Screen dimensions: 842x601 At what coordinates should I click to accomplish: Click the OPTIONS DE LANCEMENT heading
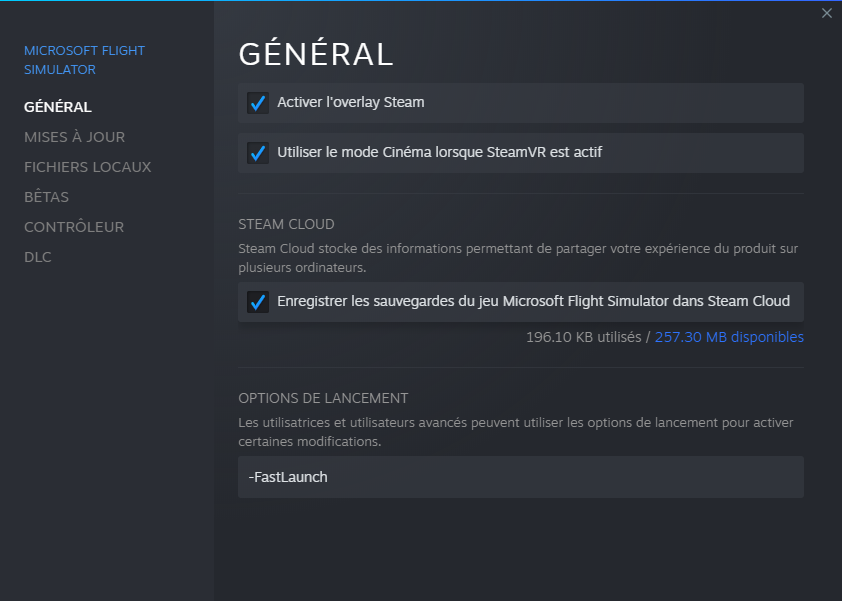[x=323, y=398]
